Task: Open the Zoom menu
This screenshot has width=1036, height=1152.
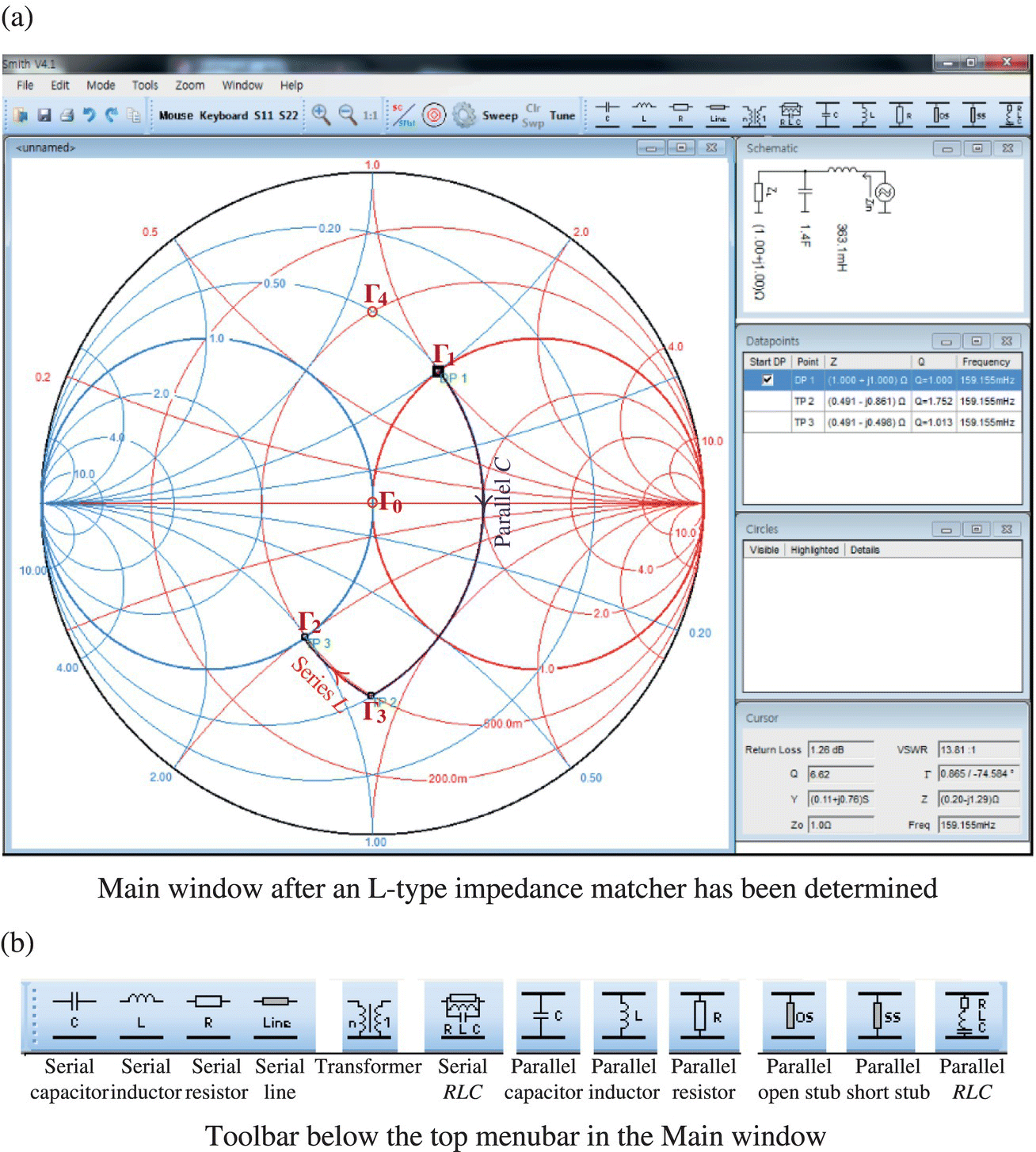Action: click(x=190, y=85)
